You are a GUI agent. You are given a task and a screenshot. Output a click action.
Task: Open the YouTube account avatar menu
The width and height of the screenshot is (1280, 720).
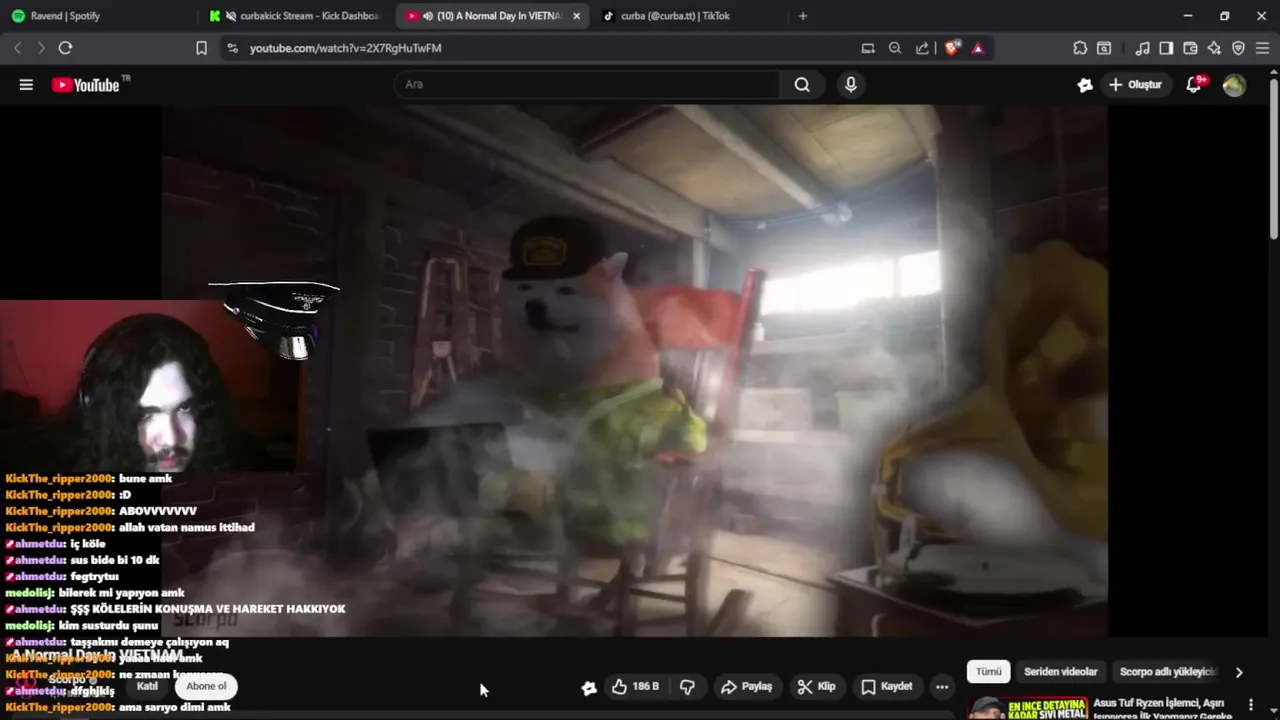coord(1234,85)
